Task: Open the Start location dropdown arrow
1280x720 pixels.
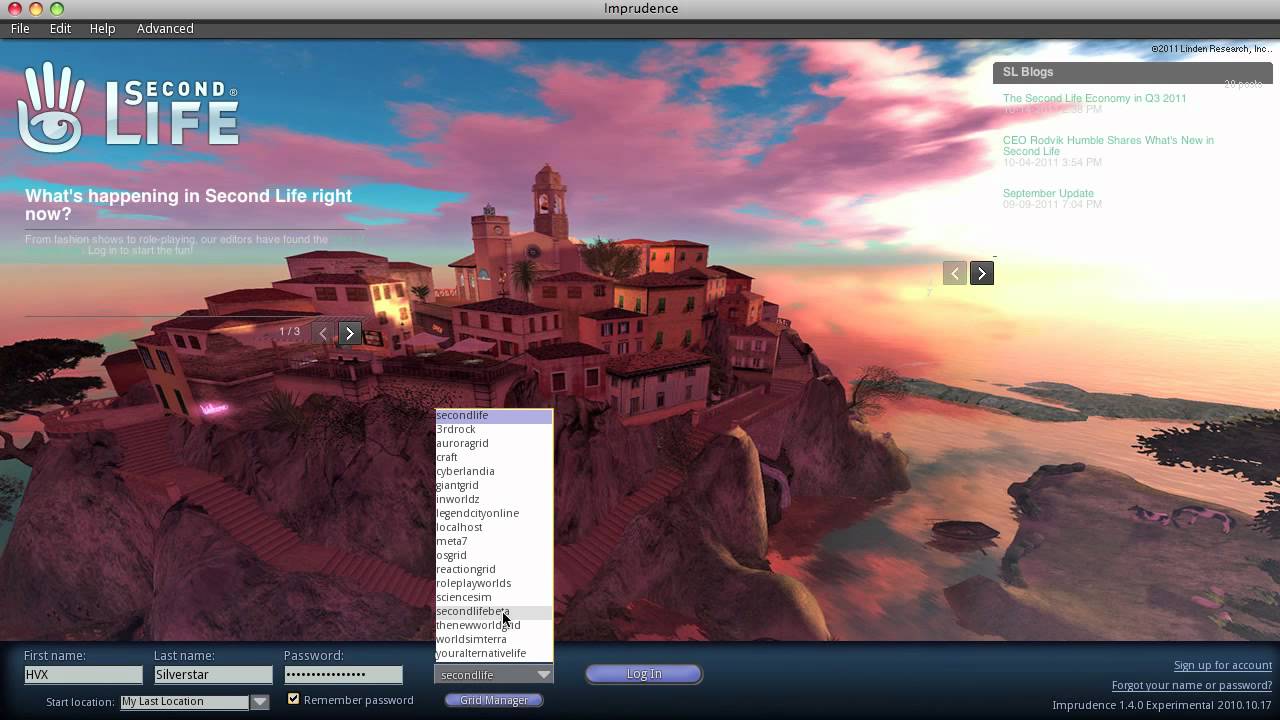Action: [260, 702]
